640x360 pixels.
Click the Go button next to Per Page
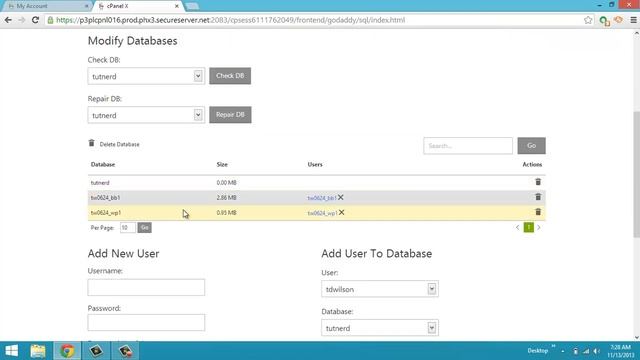[x=144, y=227]
